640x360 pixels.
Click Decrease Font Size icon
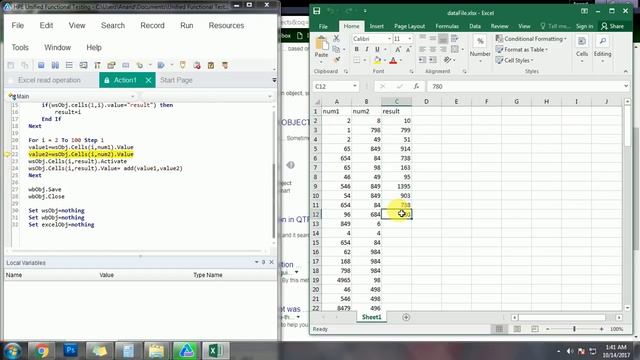coord(408,49)
